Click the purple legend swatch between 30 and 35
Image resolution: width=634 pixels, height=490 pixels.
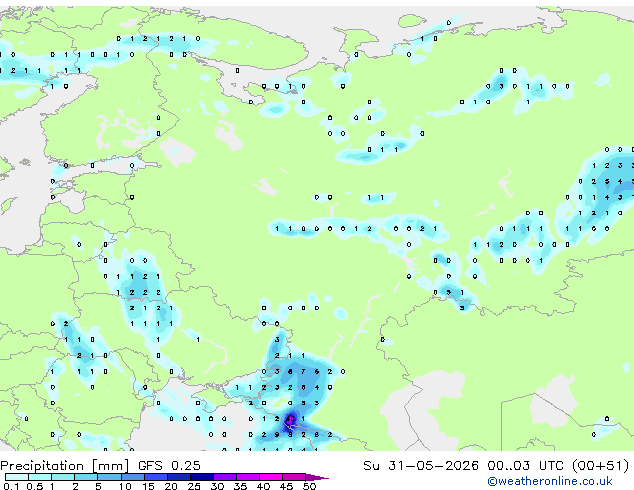point(224,477)
